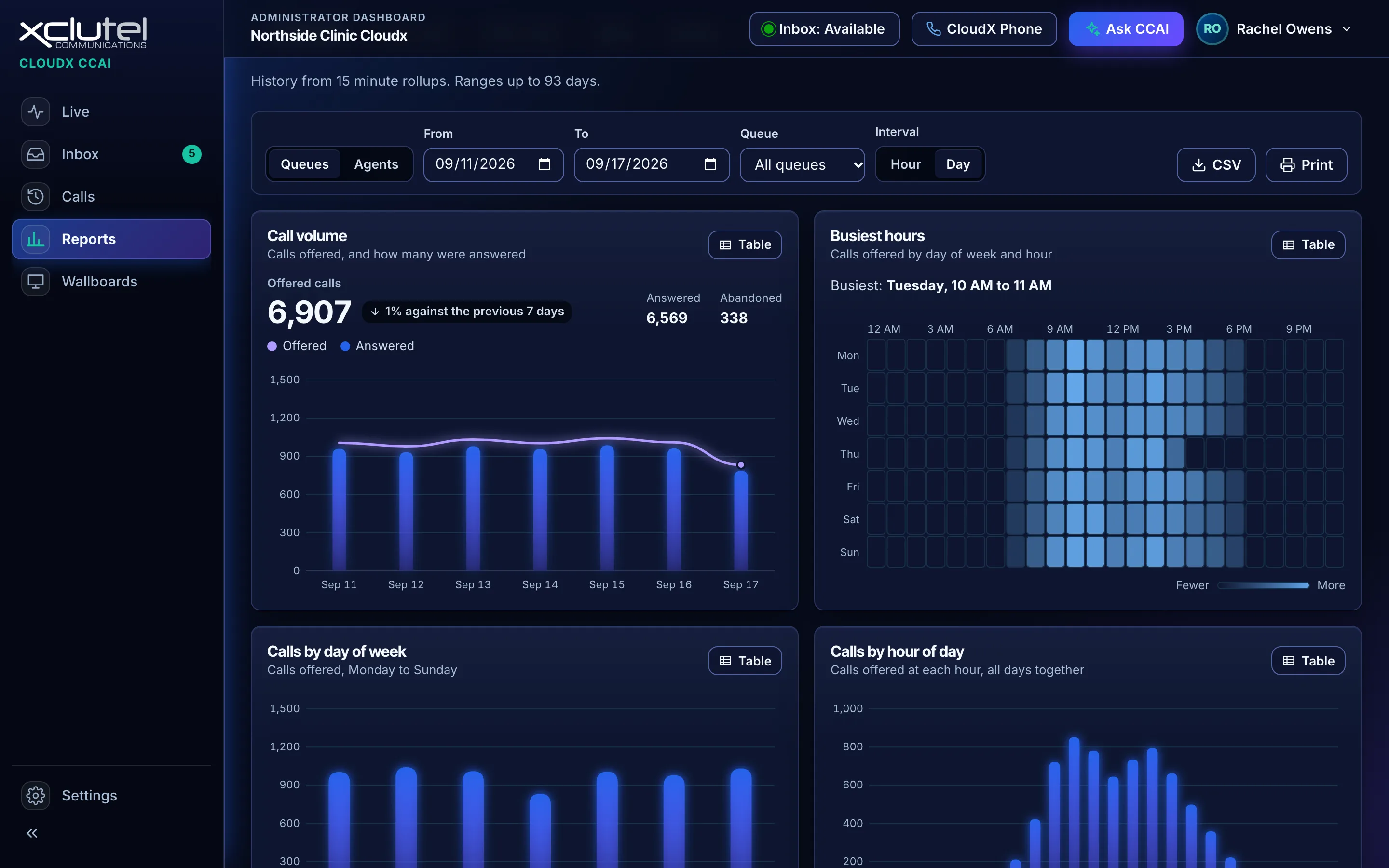Open Settings from the sidebar
Screen dimensions: 1389x868
coord(111,795)
